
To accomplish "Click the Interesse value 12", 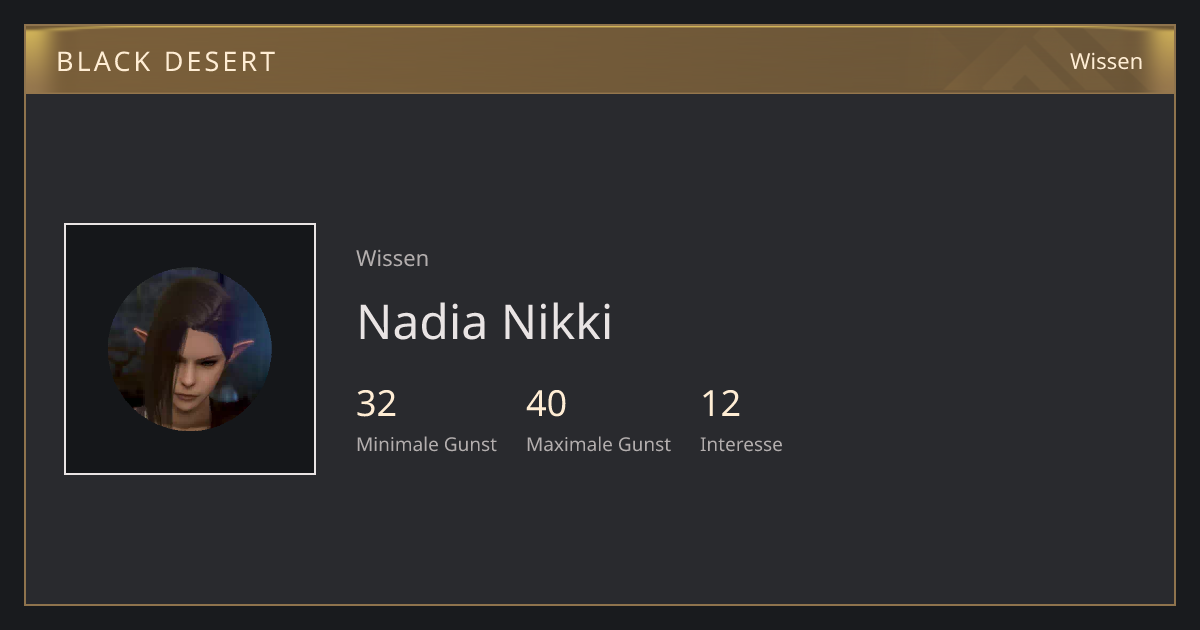I will 720,404.
